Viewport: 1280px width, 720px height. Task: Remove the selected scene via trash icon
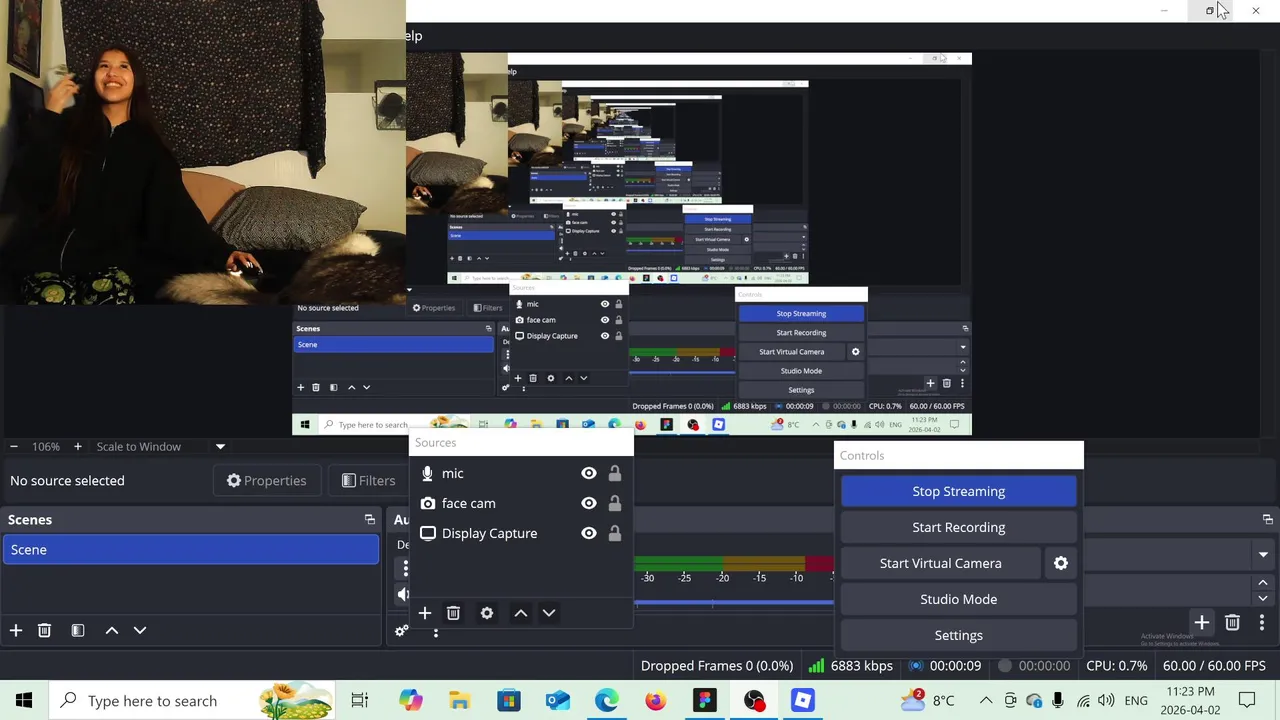tap(44, 630)
